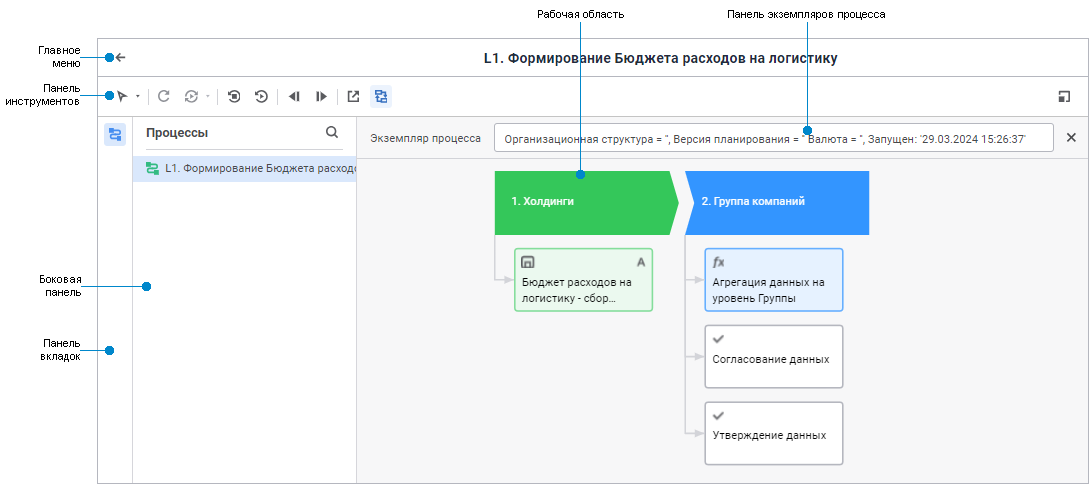Open the Утверждение данных step

click(774, 433)
